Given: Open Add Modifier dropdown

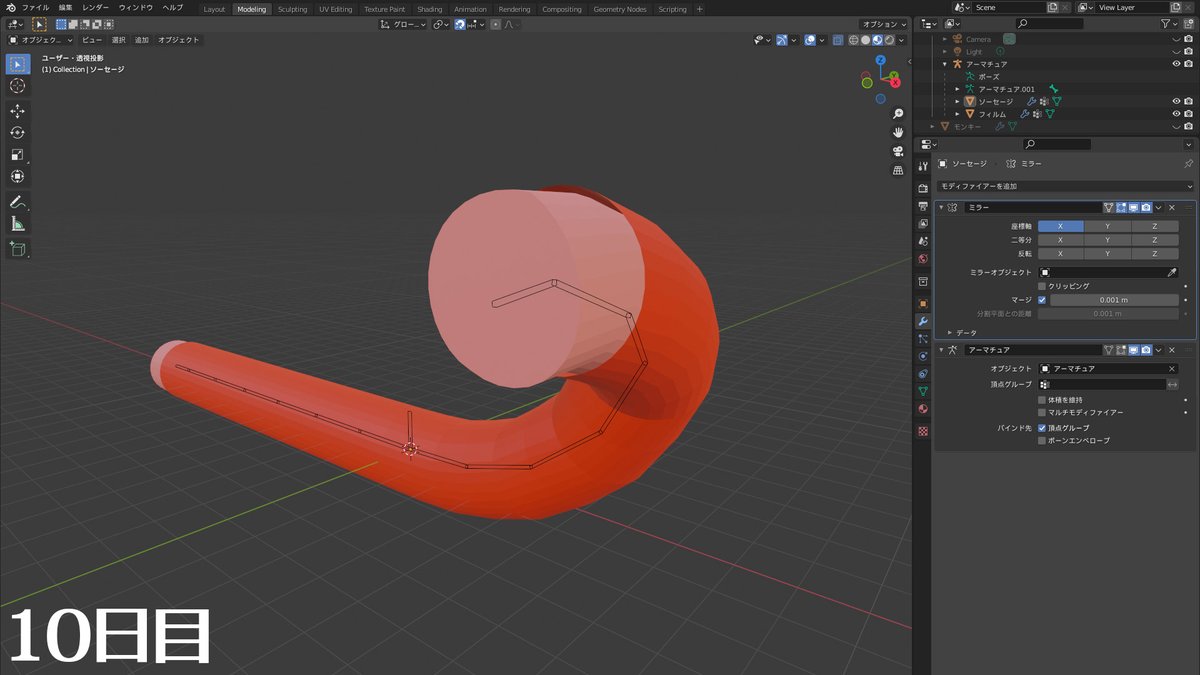Looking at the screenshot, I should pos(1065,186).
